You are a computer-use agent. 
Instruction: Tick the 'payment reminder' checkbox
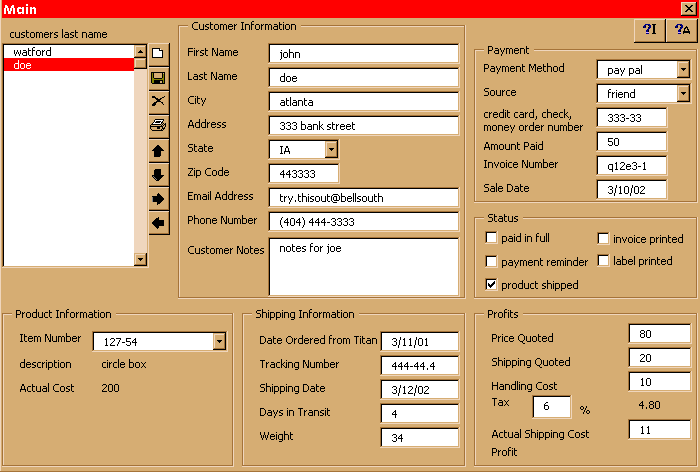(x=491, y=261)
